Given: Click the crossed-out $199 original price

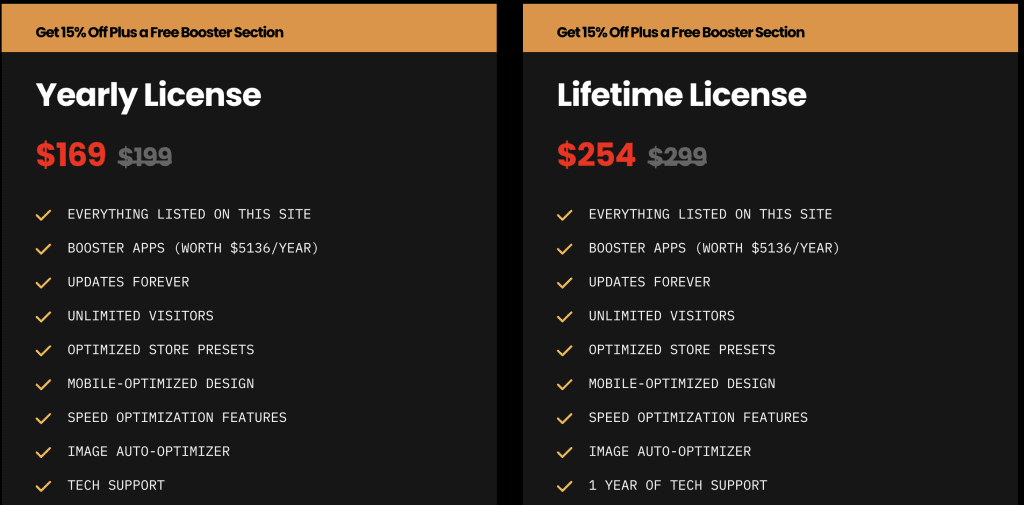Looking at the screenshot, I should click(145, 157).
